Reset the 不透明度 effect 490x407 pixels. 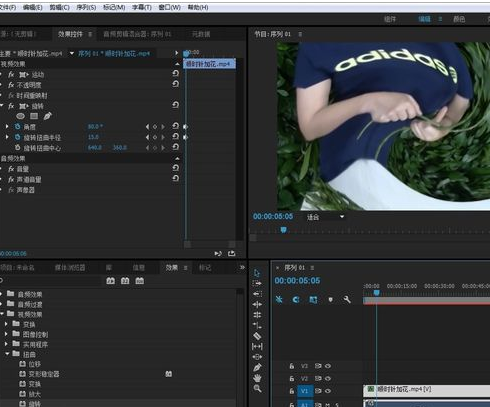tap(176, 84)
